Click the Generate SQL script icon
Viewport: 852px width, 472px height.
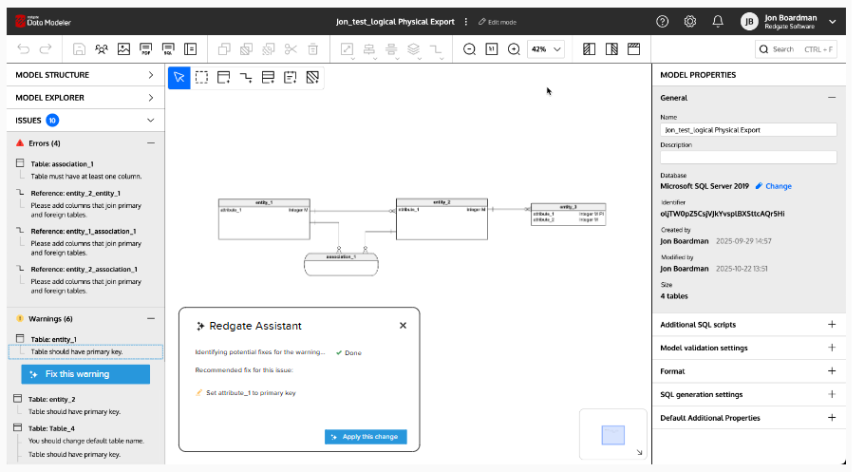tap(168, 49)
